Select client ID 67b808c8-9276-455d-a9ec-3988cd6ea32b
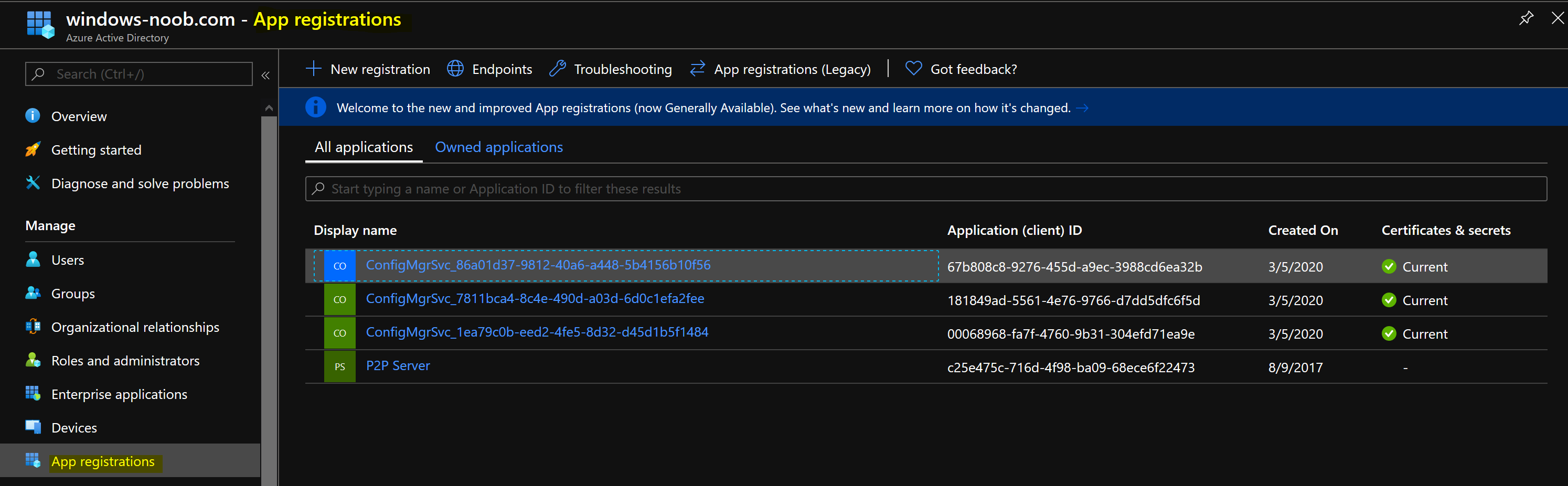 (x=1074, y=267)
